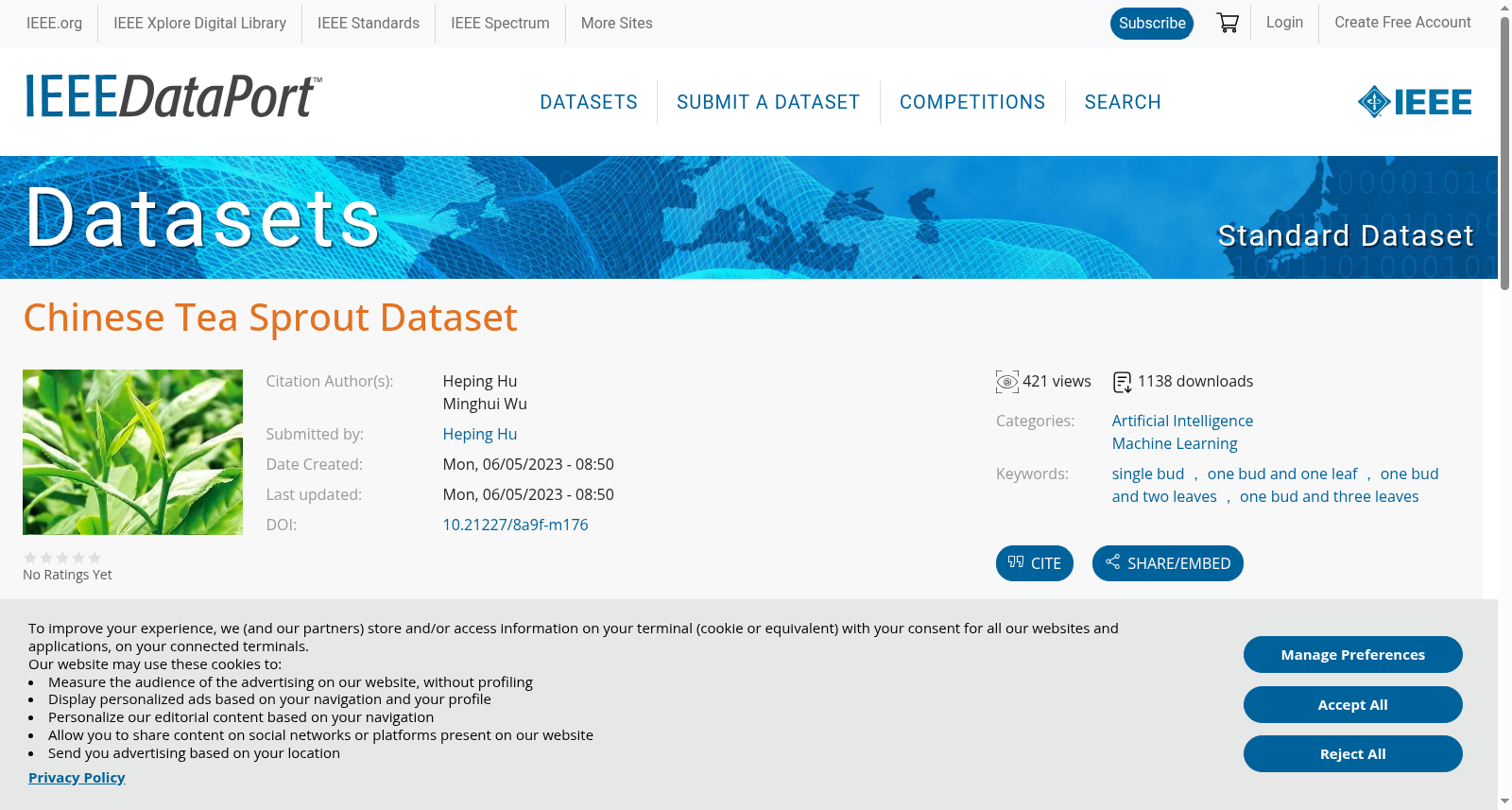
Task: Click the '421 views' text
Action: (1057, 381)
